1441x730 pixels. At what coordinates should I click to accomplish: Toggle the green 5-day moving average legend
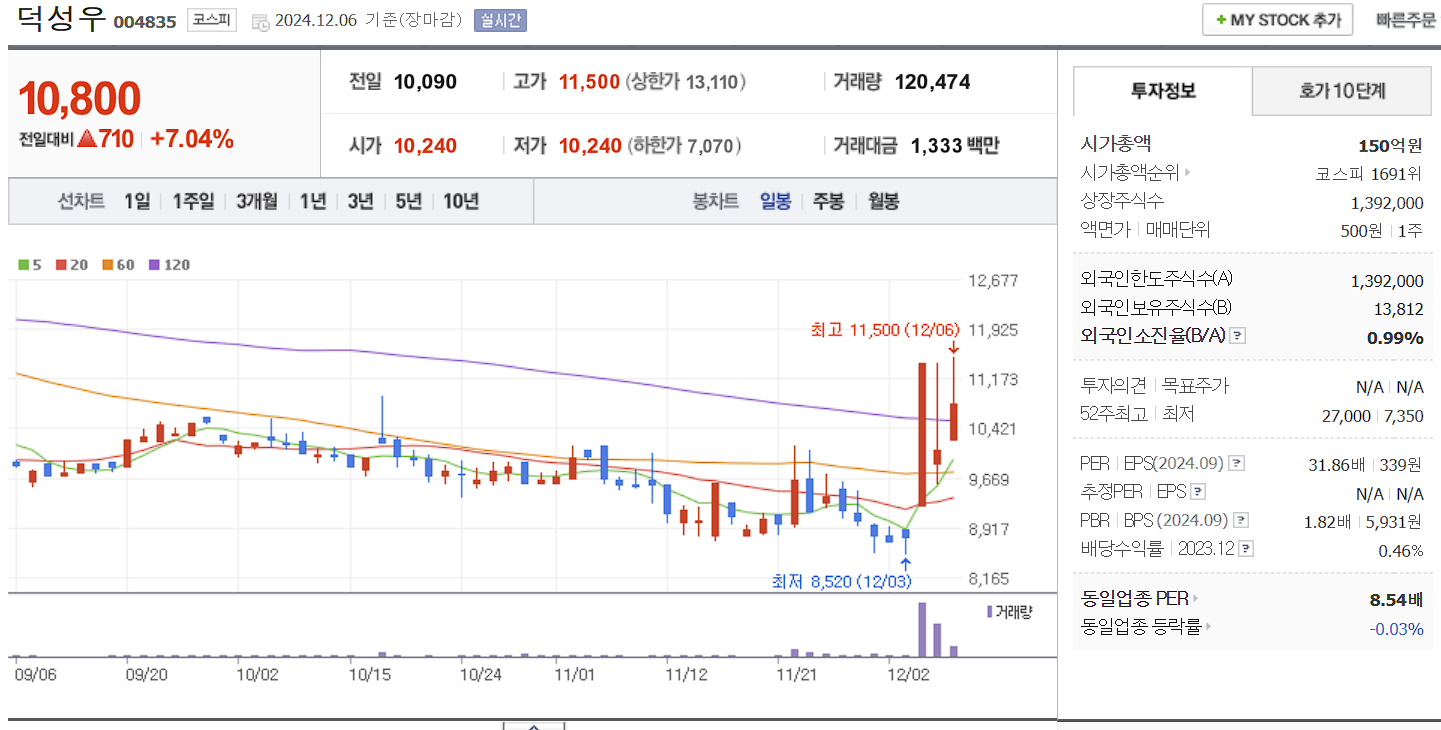pos(22,265)
